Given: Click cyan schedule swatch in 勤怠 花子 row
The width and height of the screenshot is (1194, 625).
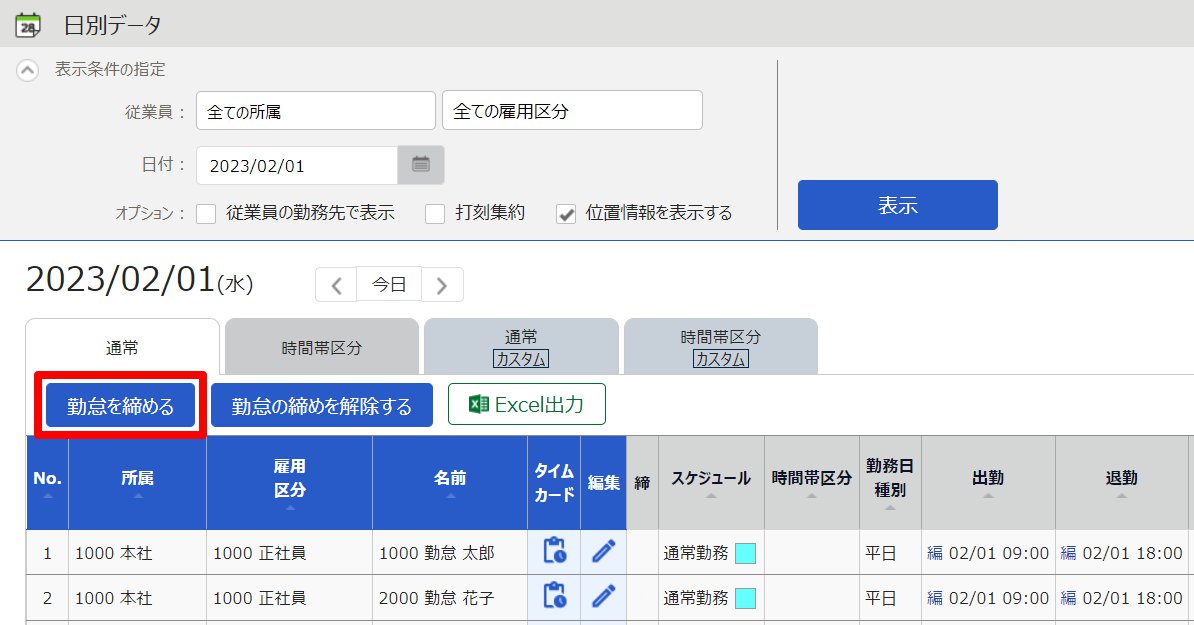Looking at the screenshot, I should pos(745,598).
